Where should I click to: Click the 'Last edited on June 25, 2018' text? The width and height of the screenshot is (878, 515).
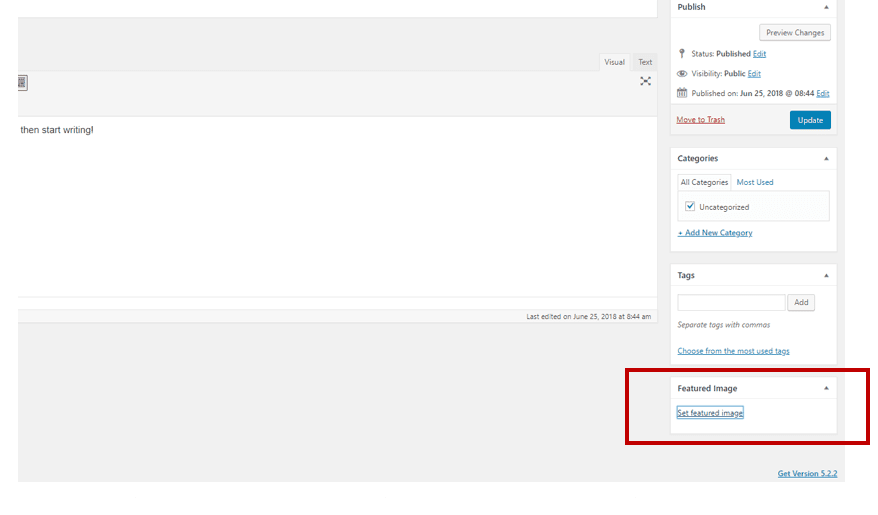coord(589,316)
